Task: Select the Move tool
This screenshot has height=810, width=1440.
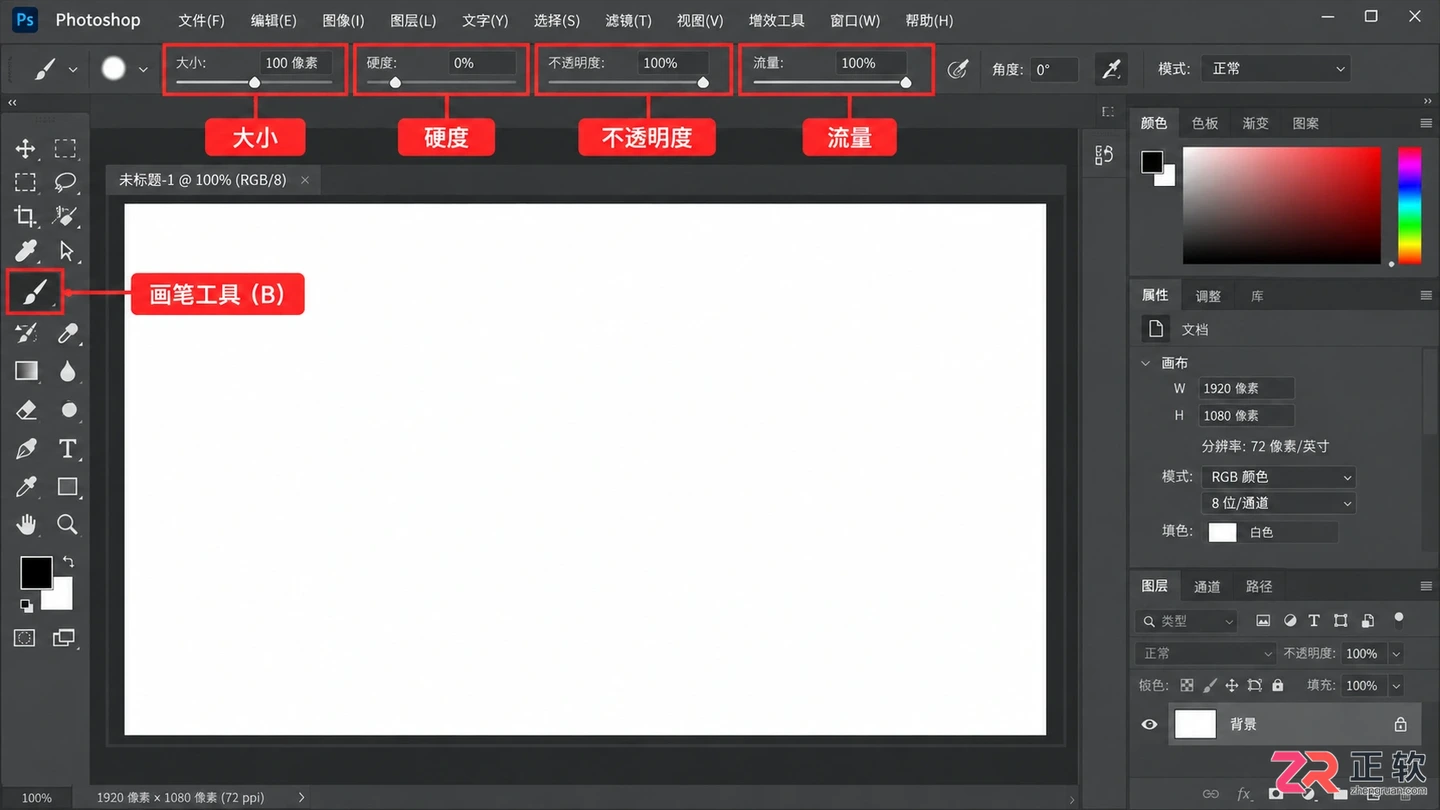Action: pyautogui.click(x=26, y=149)
